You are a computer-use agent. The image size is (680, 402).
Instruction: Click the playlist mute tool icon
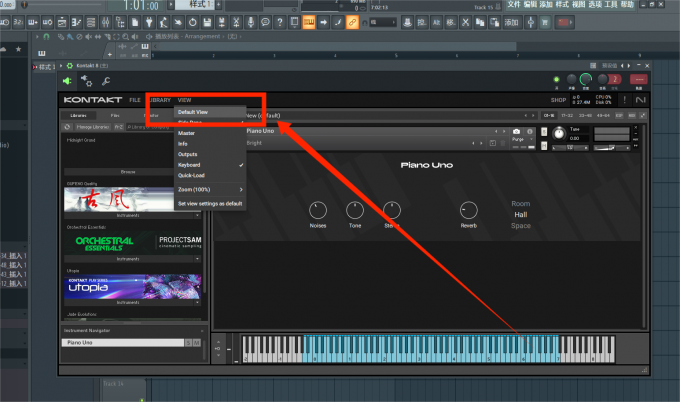88,37
